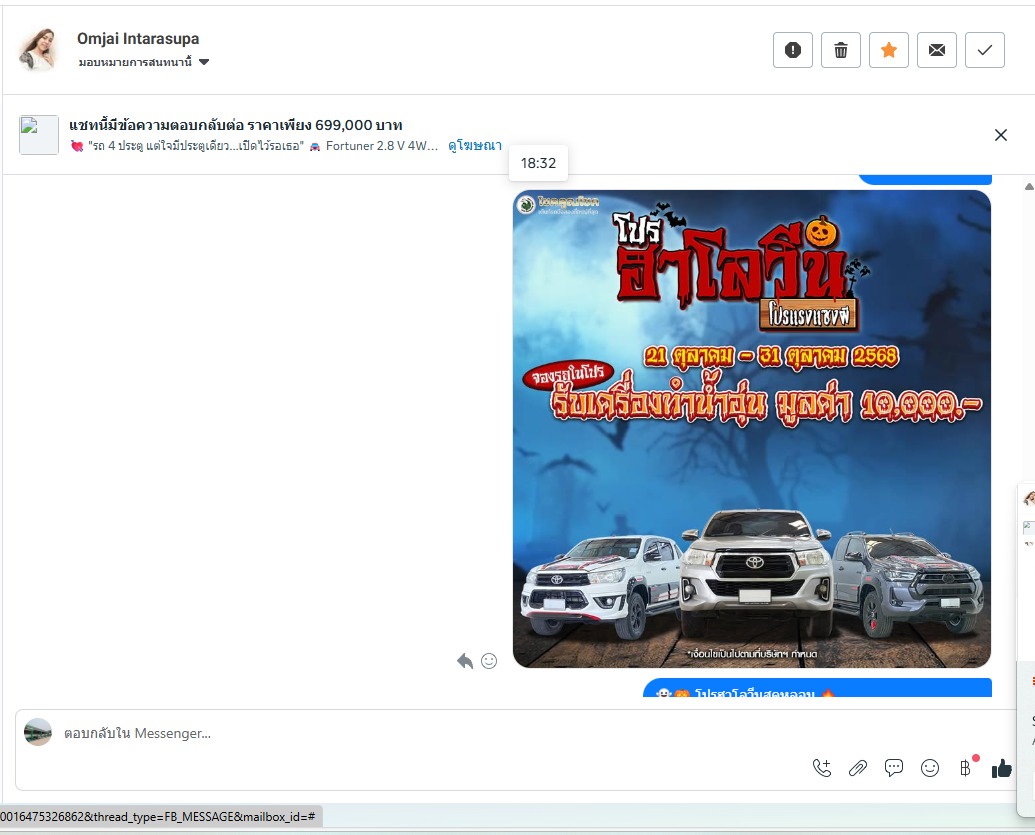Expand the มอบหมายการสนทนานี้ dropdown
Image resolution: width=1035 pixels, height=835 pixels.
[x=143, y=62]
